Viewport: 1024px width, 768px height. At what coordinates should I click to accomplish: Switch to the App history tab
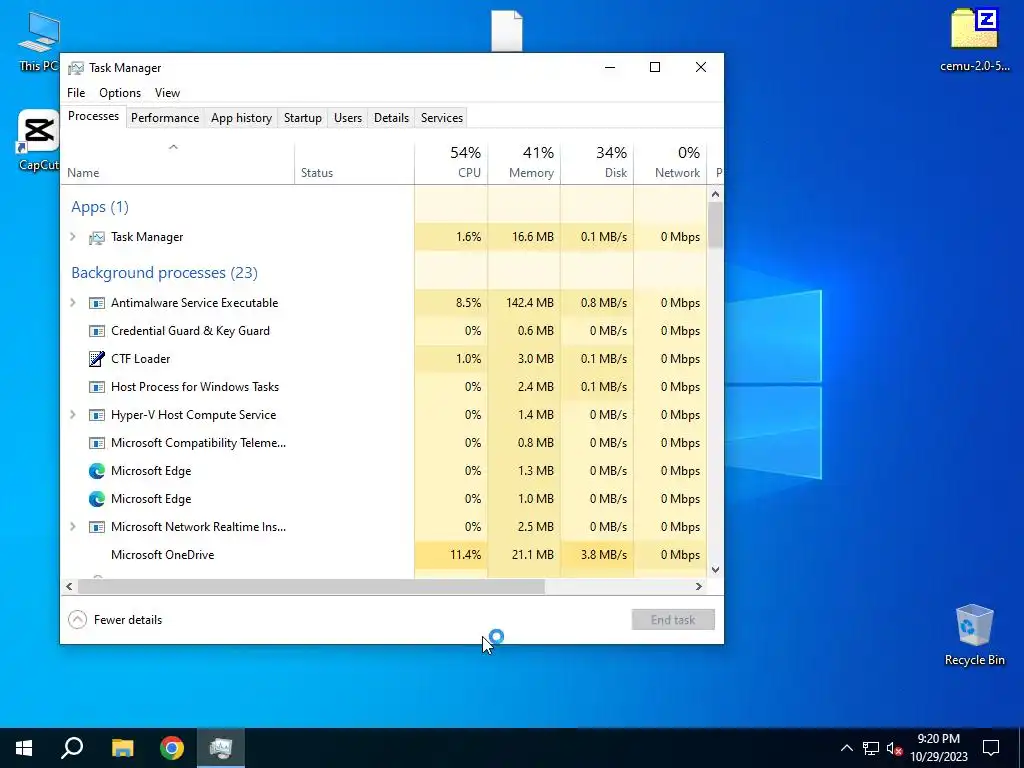pyautogui.click(x=241, y=118)
